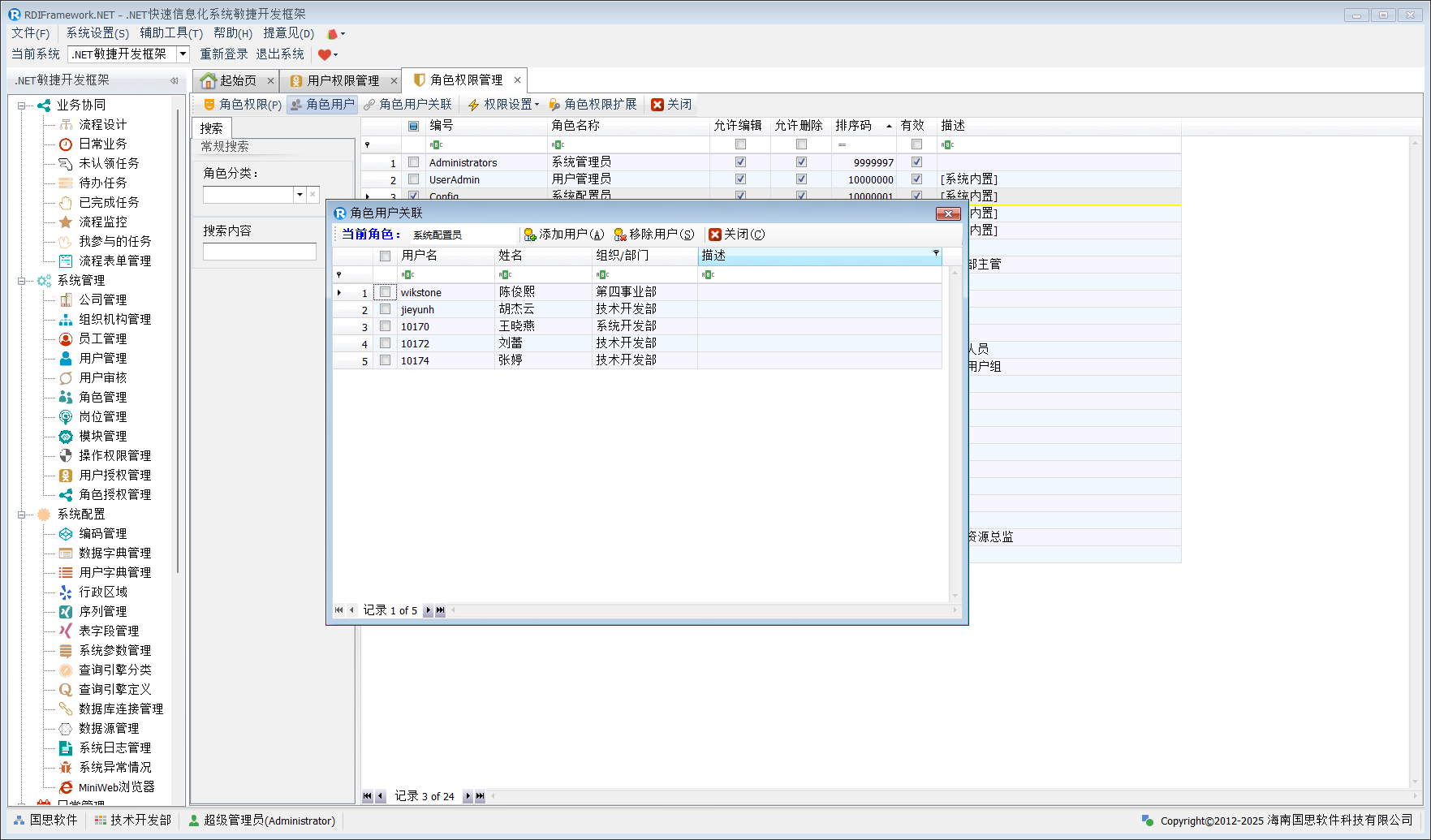
Task: Open 编码管理 under 系统配置
Action: pos(102,533)
